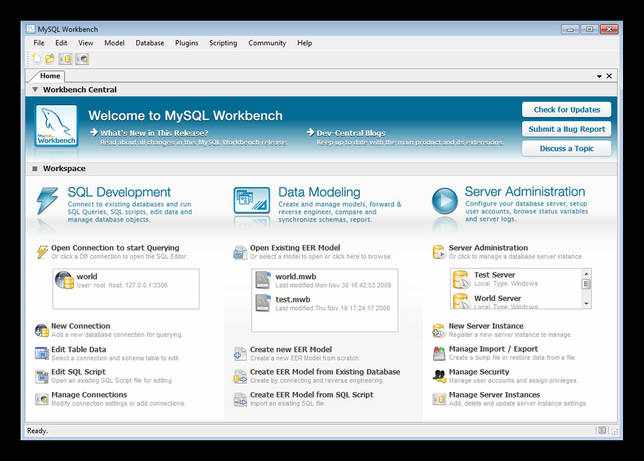644x461 pixels.
Task: Click the open folder toolbar icon
Action: tap(50, 59)
